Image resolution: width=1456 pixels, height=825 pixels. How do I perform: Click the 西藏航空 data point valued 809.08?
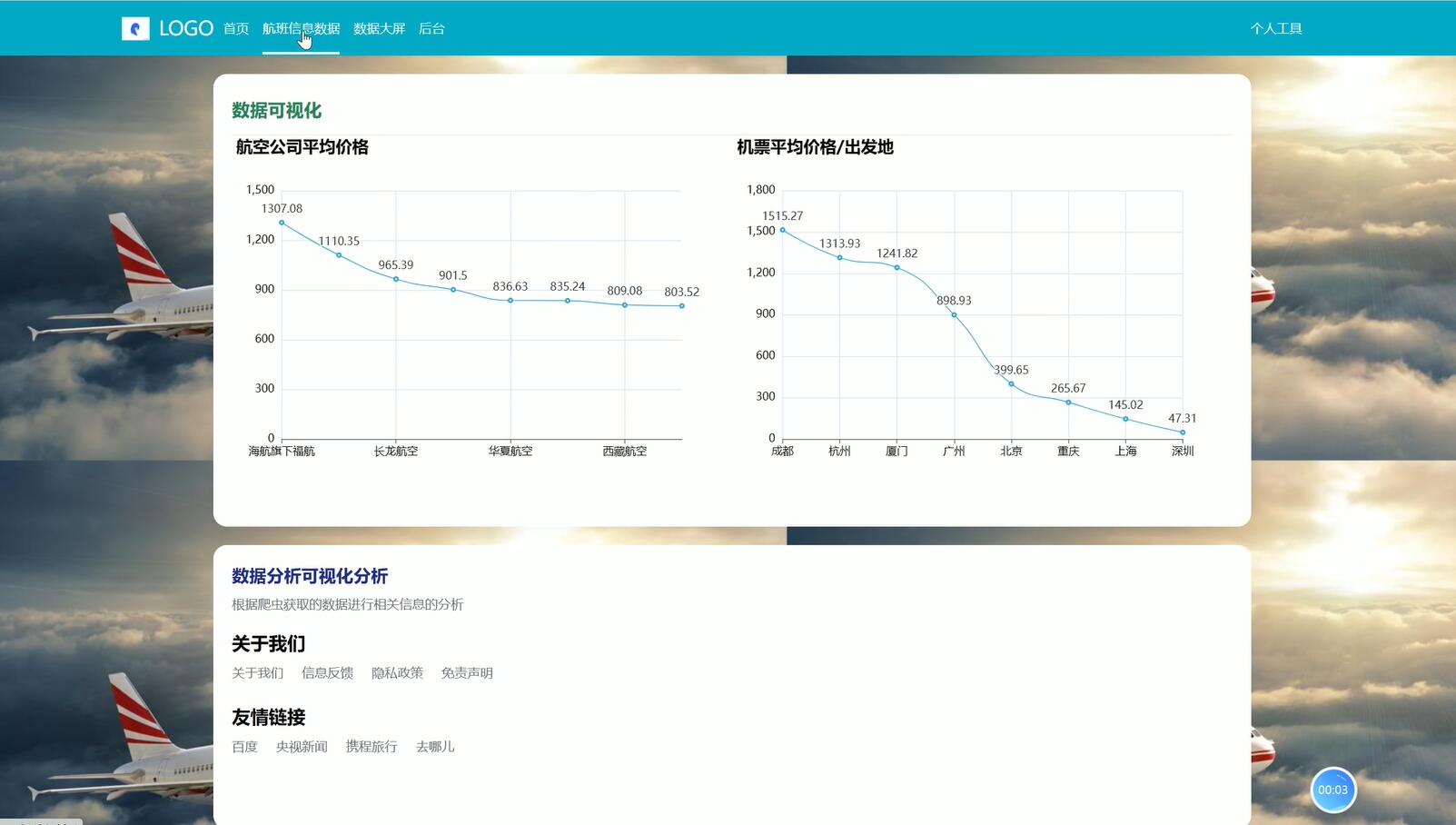(624, 305)
